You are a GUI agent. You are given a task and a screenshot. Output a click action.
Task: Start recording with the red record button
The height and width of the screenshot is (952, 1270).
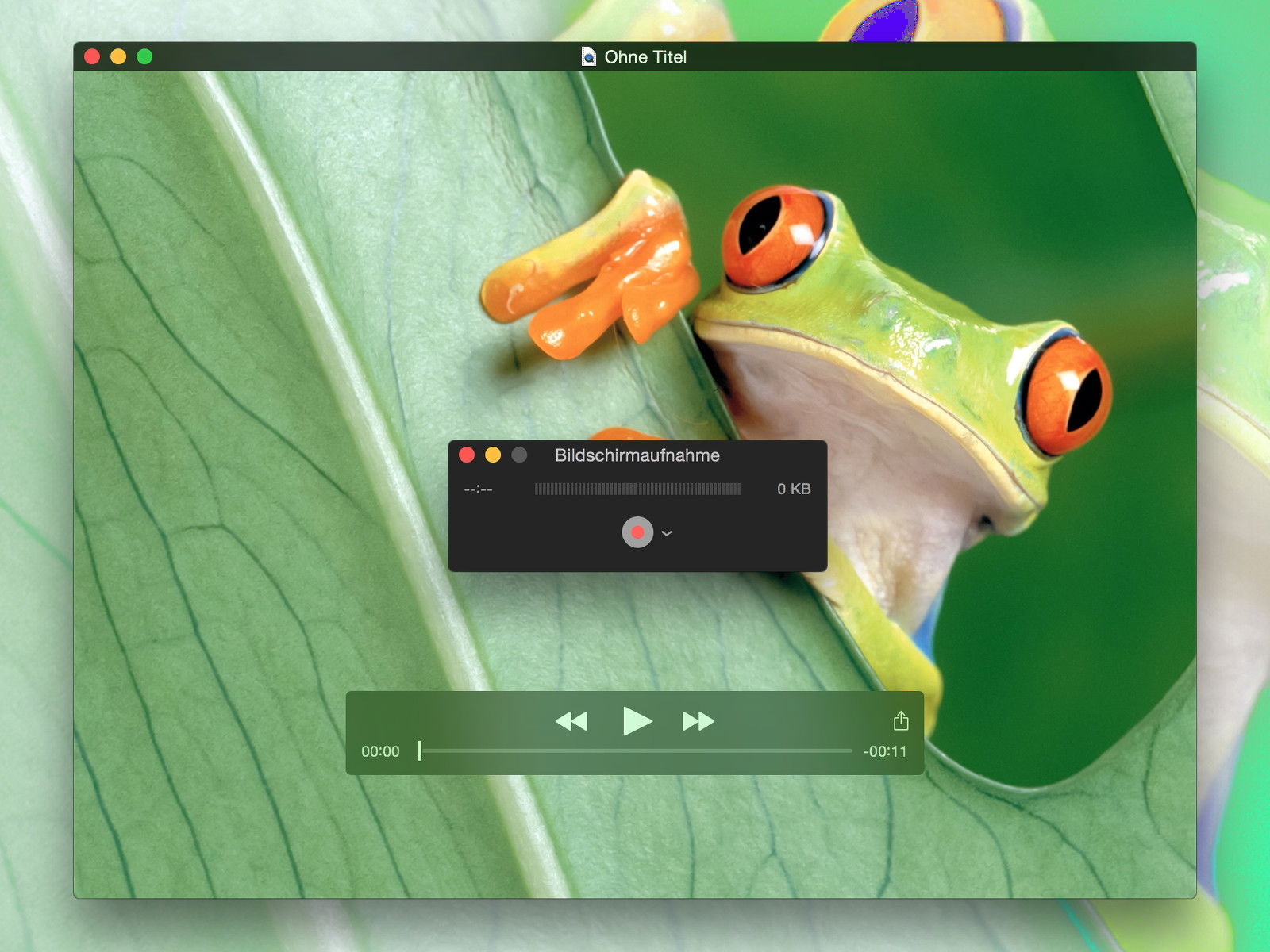(637, 532)
